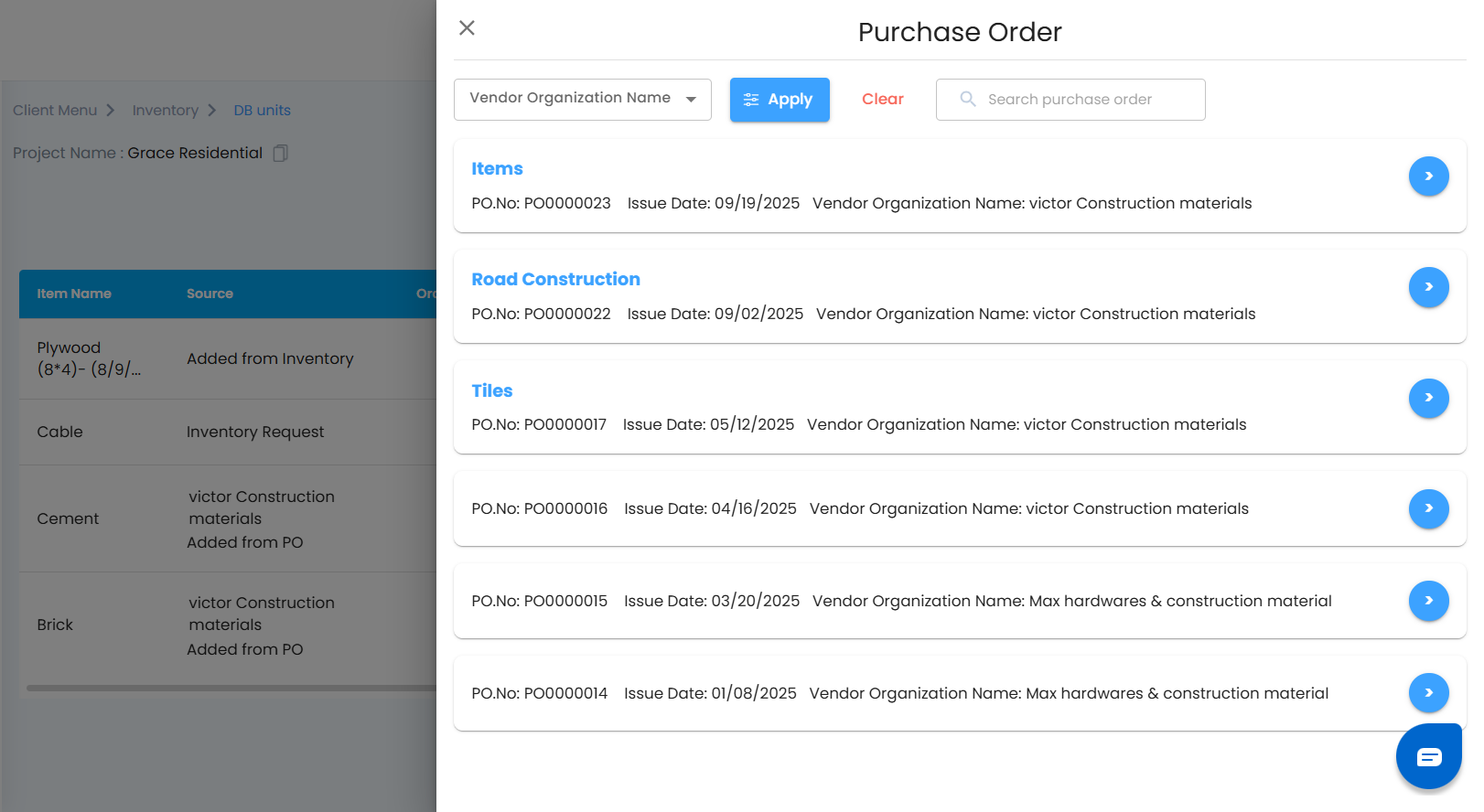Open DB units breadcrumb link
Screen dimensions: 1484x812
tap(262, 111)
